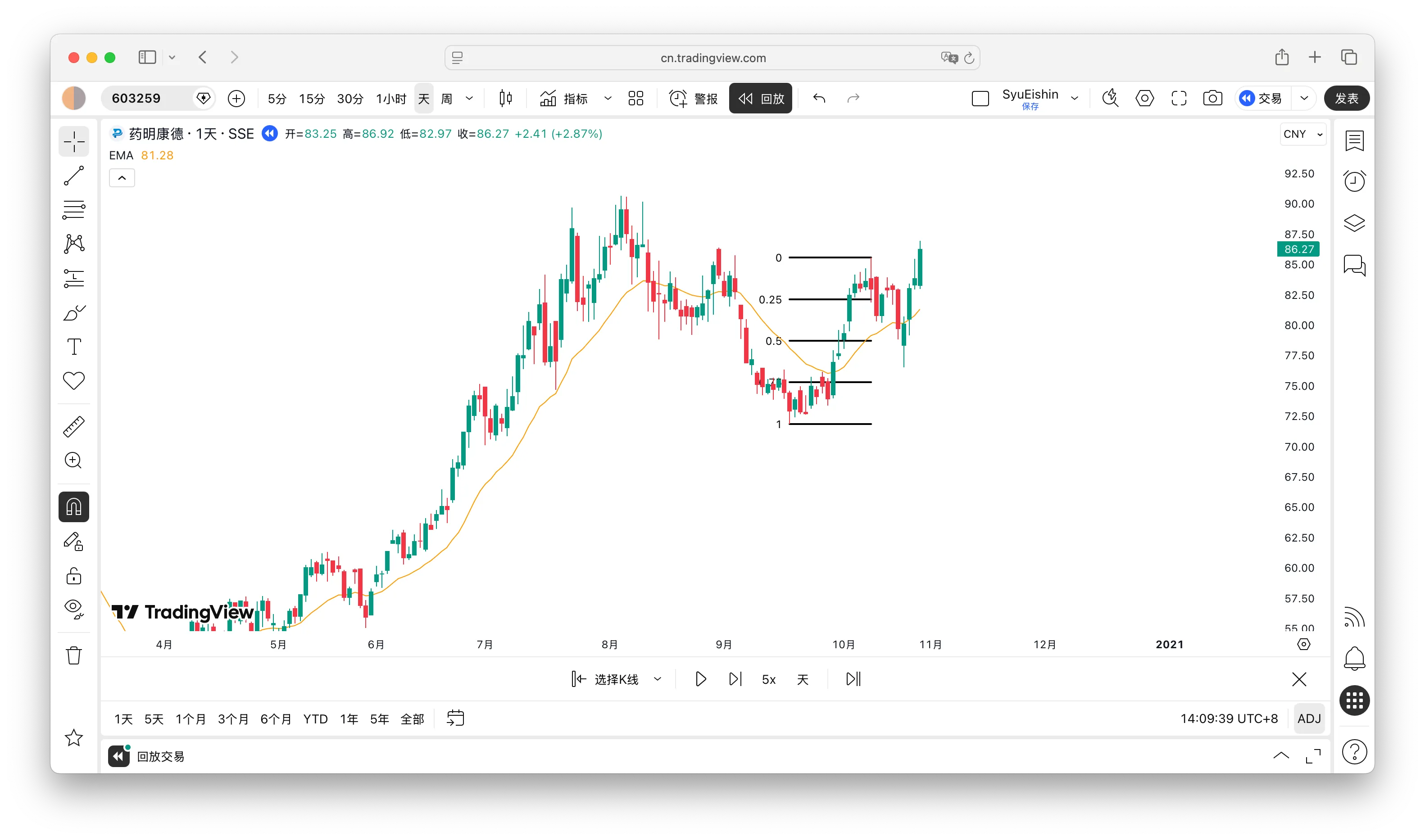This screenshot has height=840, width=1425.
Task: Maximize the 回放交易 bottom panel
Action: pos(1313,756)
